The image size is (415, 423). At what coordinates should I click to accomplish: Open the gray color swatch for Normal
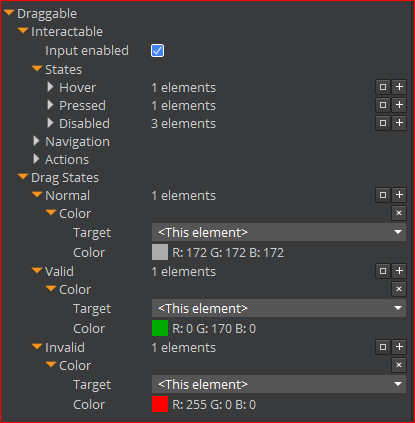point(160,252)
